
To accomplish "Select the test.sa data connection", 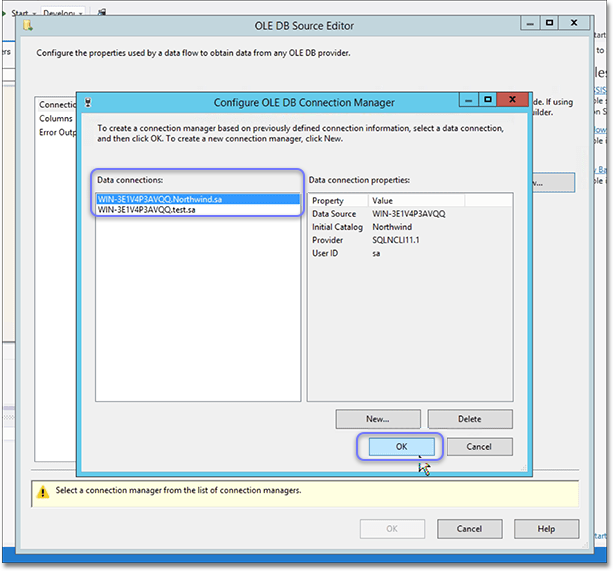I will [198, 210].
